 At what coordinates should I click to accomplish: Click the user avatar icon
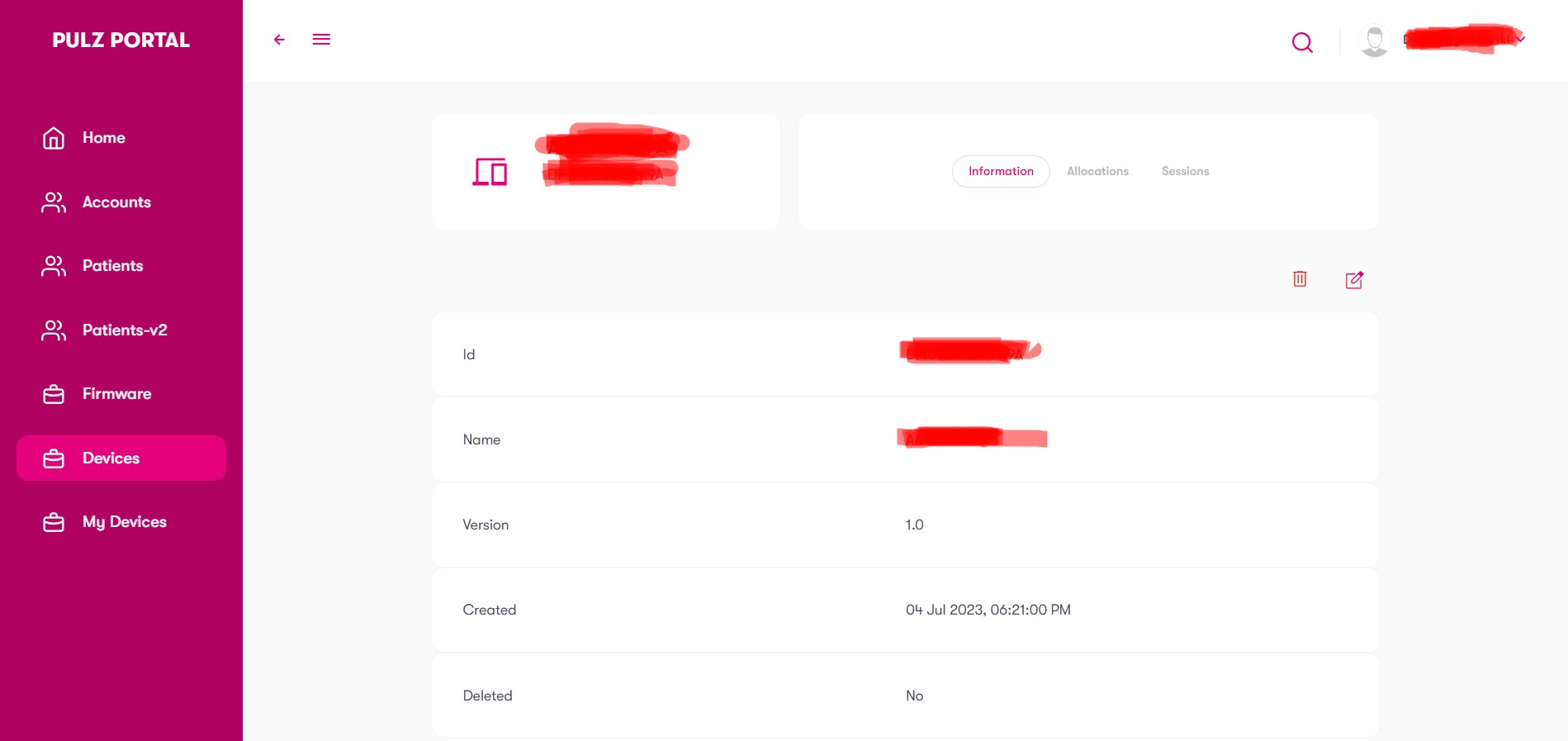point(1374,41)
